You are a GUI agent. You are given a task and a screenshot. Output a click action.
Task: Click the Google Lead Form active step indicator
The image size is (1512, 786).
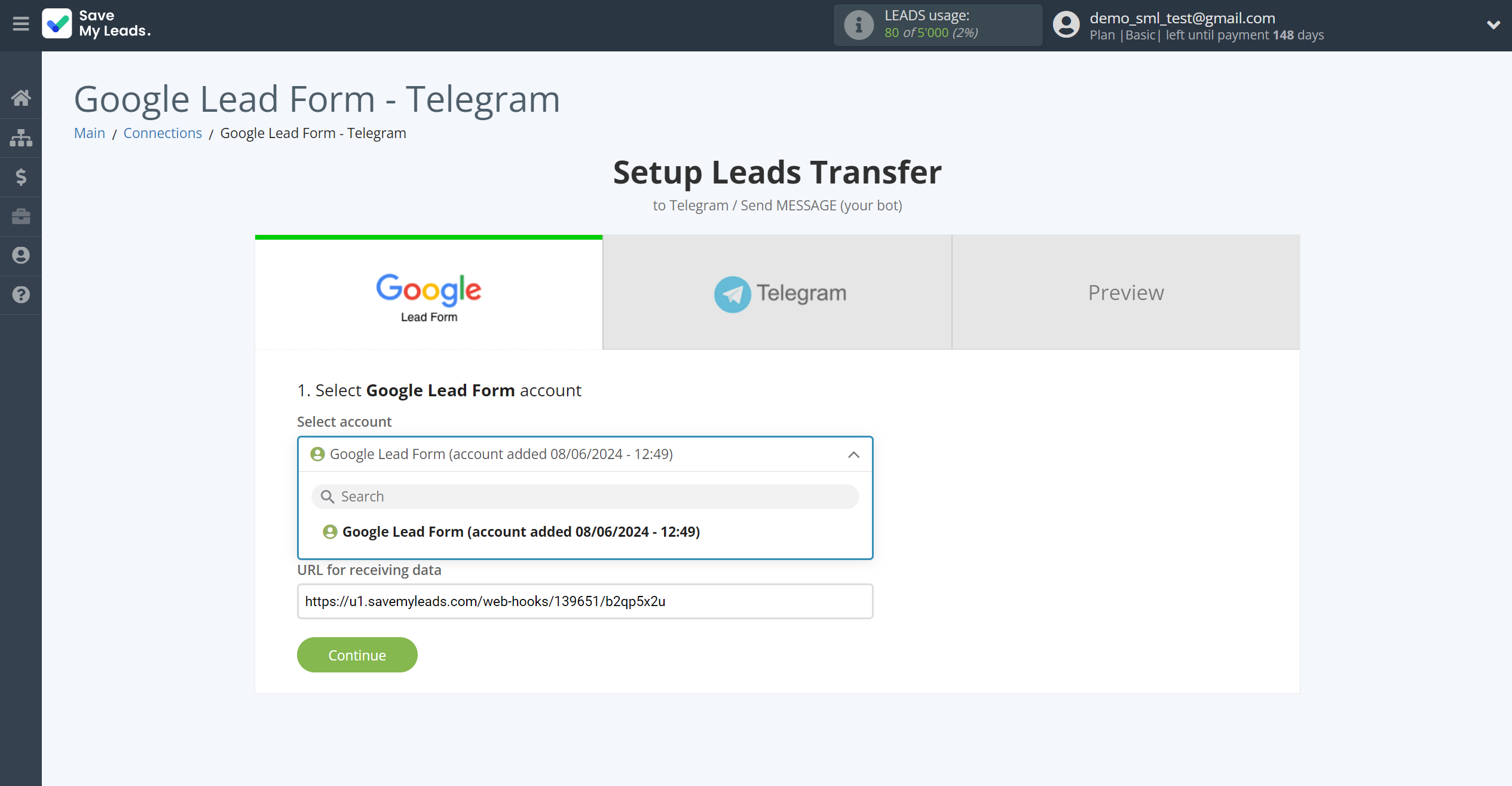tap(428, 293)
